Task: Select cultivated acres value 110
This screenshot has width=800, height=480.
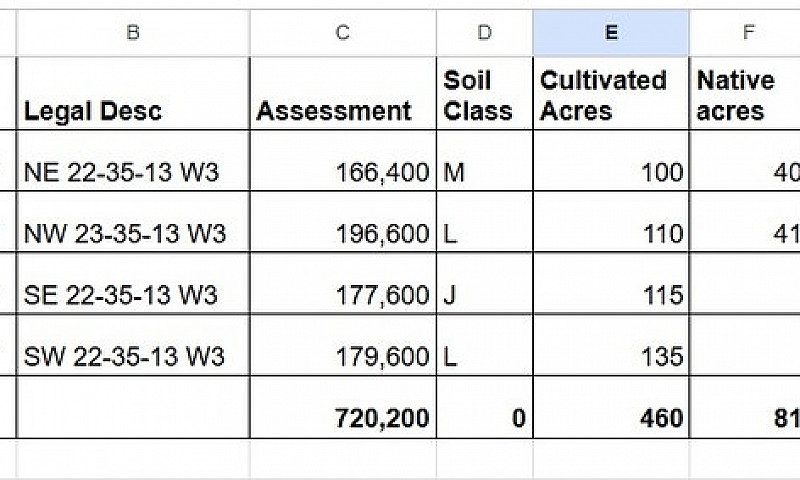Action: [x=611, y=222]
